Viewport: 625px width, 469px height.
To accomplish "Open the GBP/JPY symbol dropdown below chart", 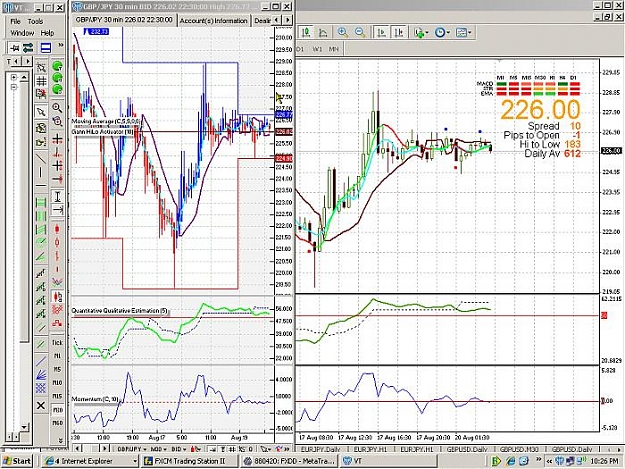I will click(132, 449).
